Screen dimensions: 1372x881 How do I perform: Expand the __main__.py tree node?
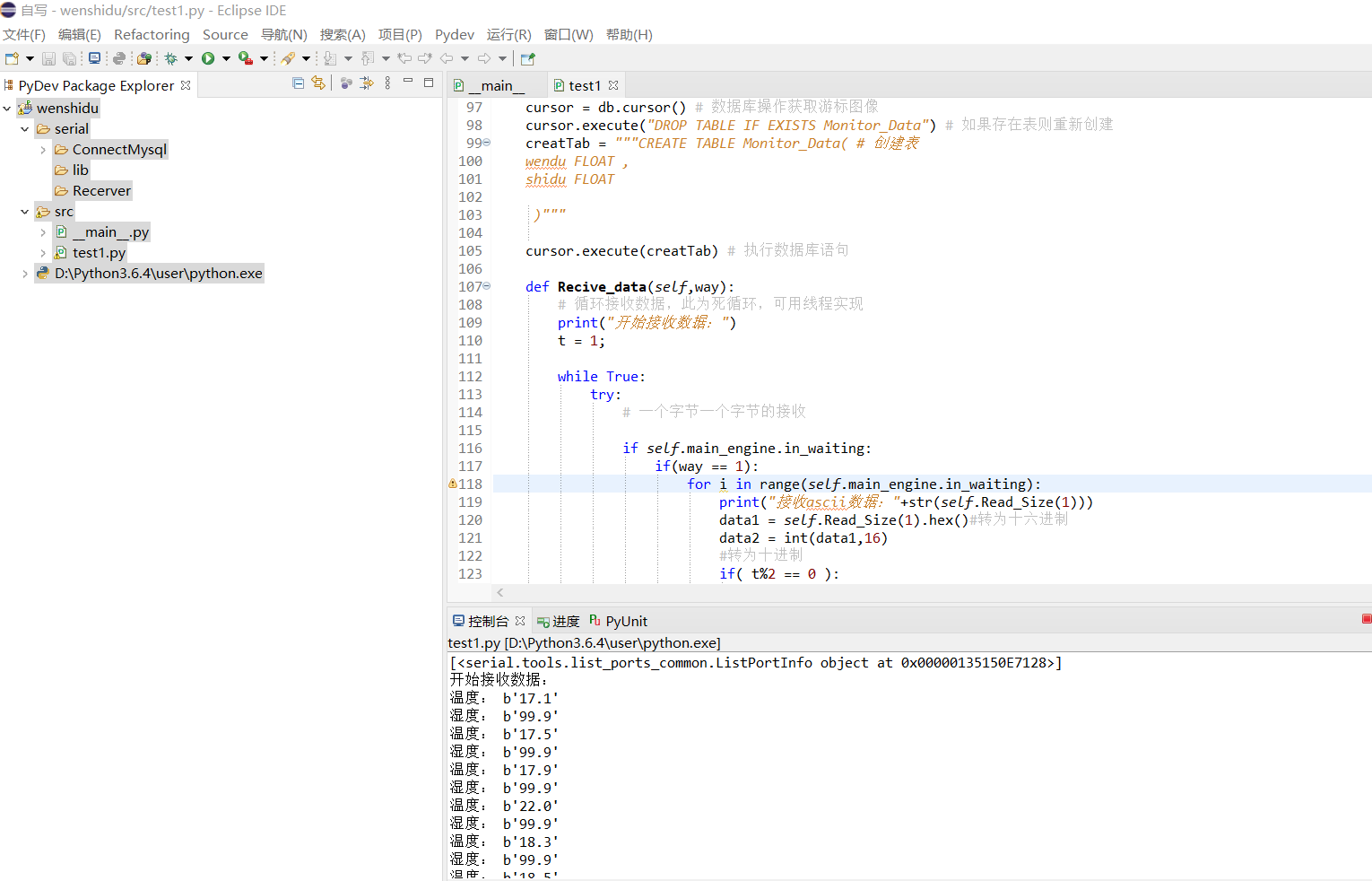[x=43, y=232]
